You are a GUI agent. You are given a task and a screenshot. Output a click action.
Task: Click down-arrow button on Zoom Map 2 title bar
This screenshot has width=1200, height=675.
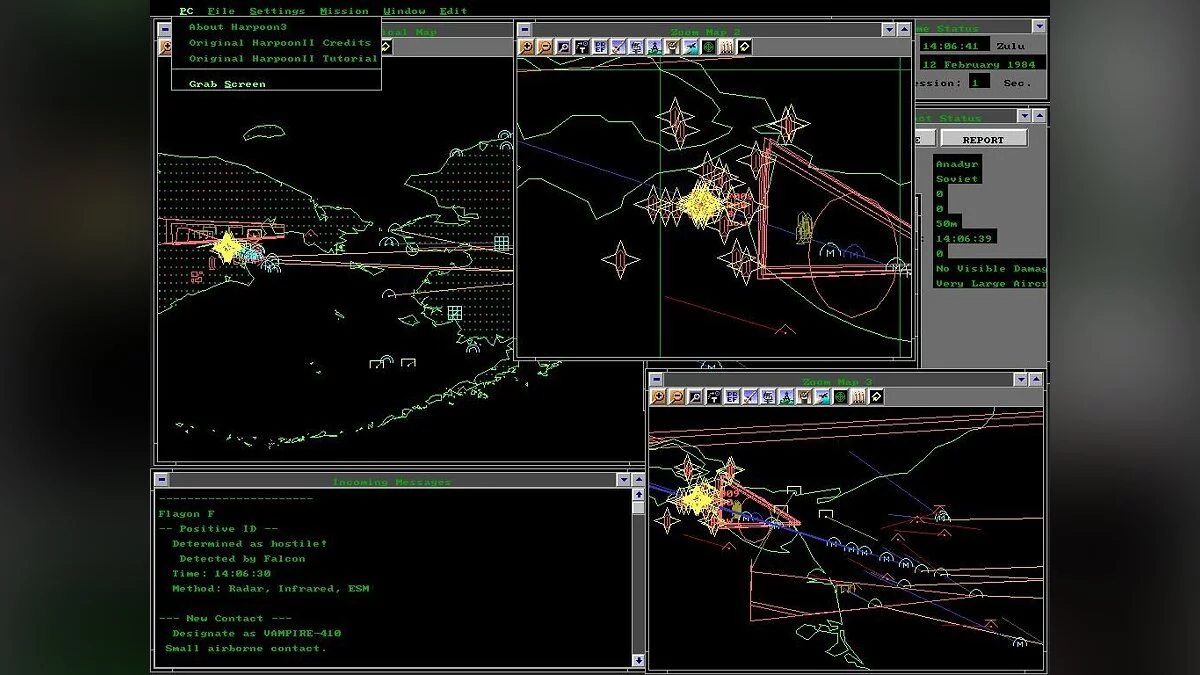pos(888,30)
